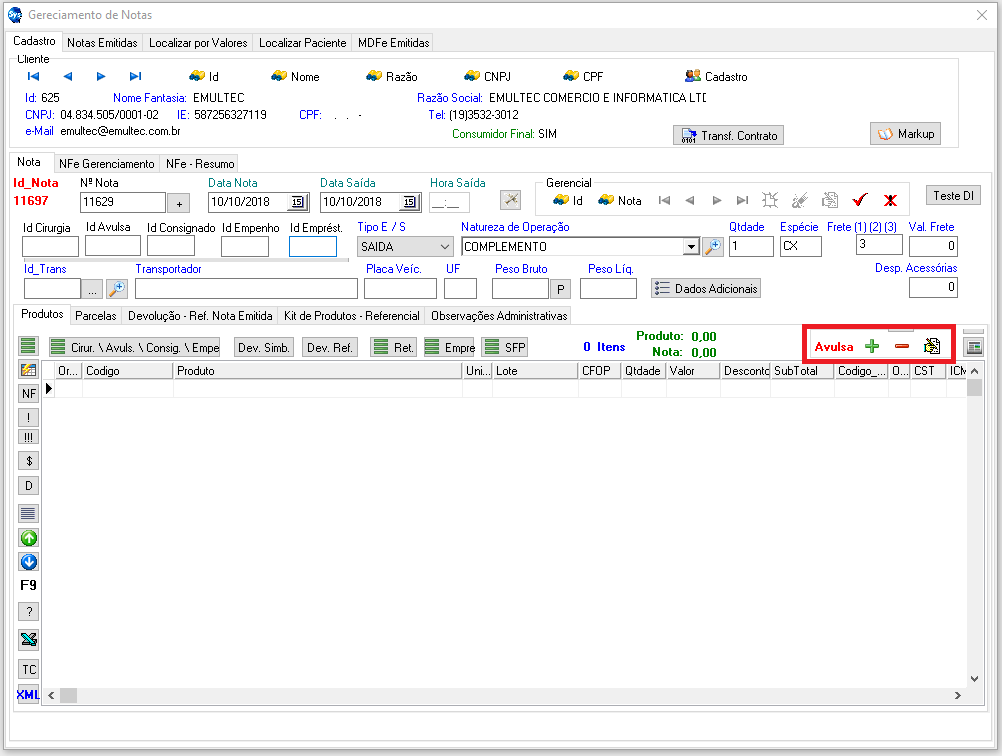The height and width of the screenshot is (756, 1002).
Task: Open the Data Saída calendar picker
Action: coord(409,202)
